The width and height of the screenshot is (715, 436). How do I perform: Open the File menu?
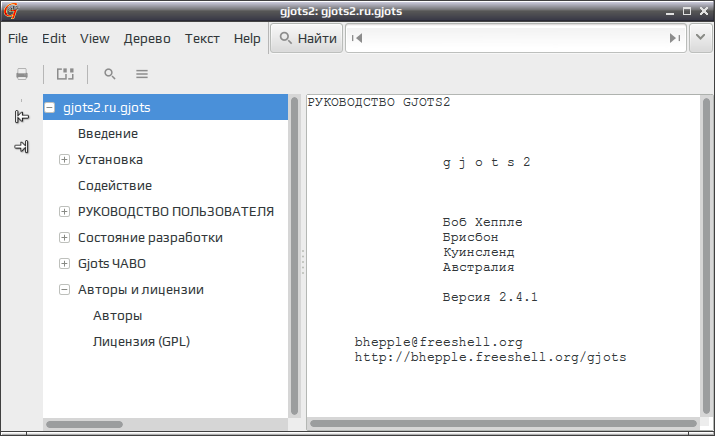coord(18,39)
